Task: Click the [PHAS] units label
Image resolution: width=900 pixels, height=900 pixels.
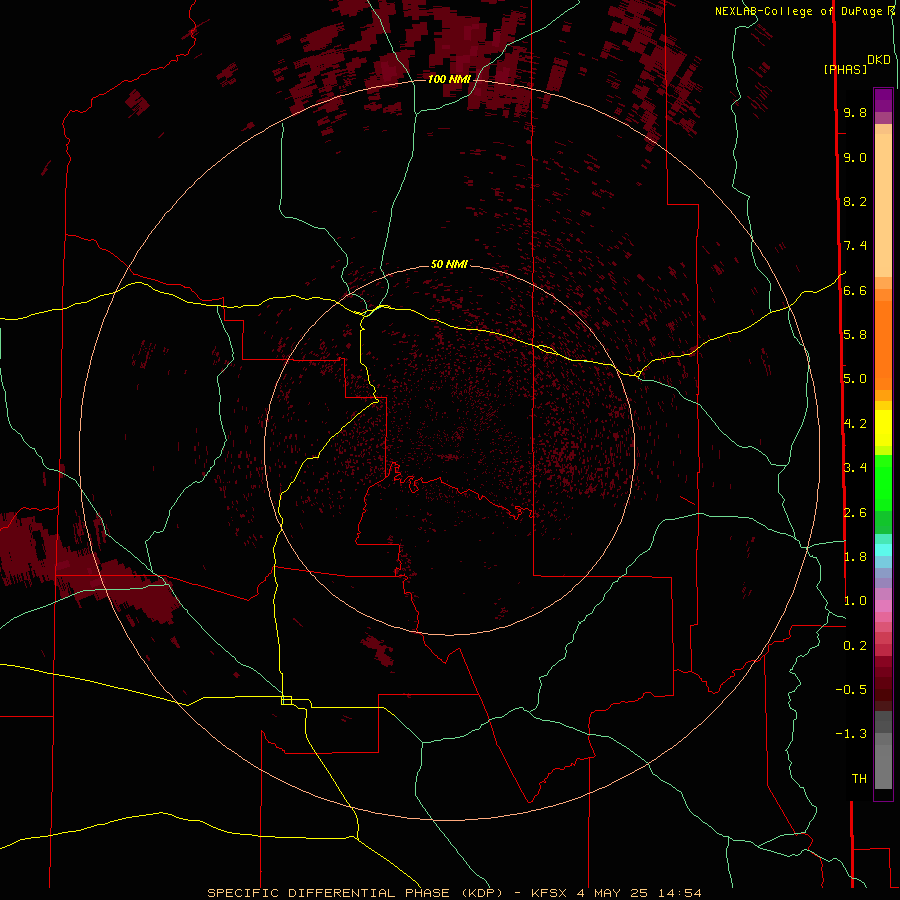Action: 845,70
